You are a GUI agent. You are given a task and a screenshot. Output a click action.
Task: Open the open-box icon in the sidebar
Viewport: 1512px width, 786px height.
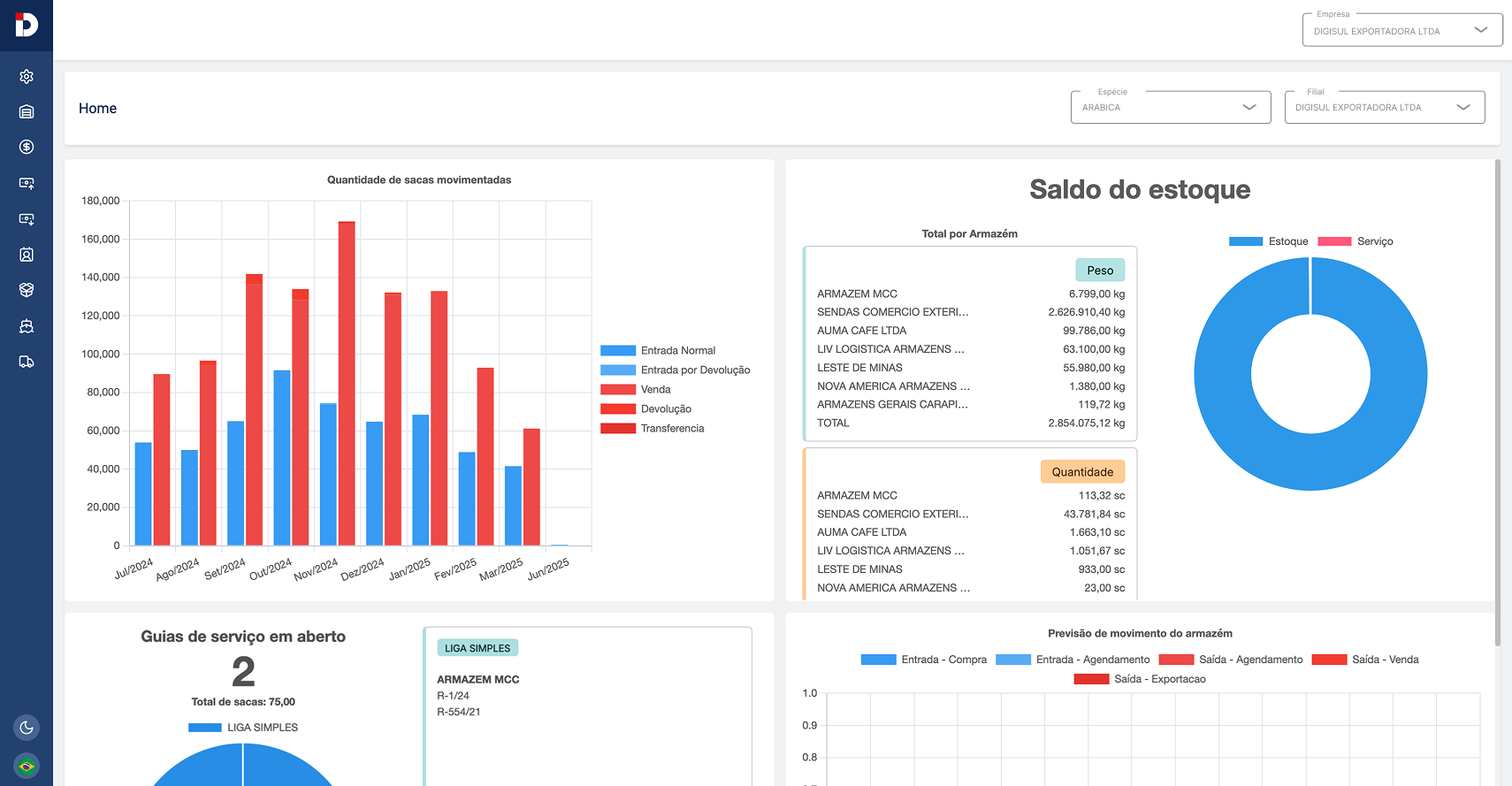(x=27, y=290)
